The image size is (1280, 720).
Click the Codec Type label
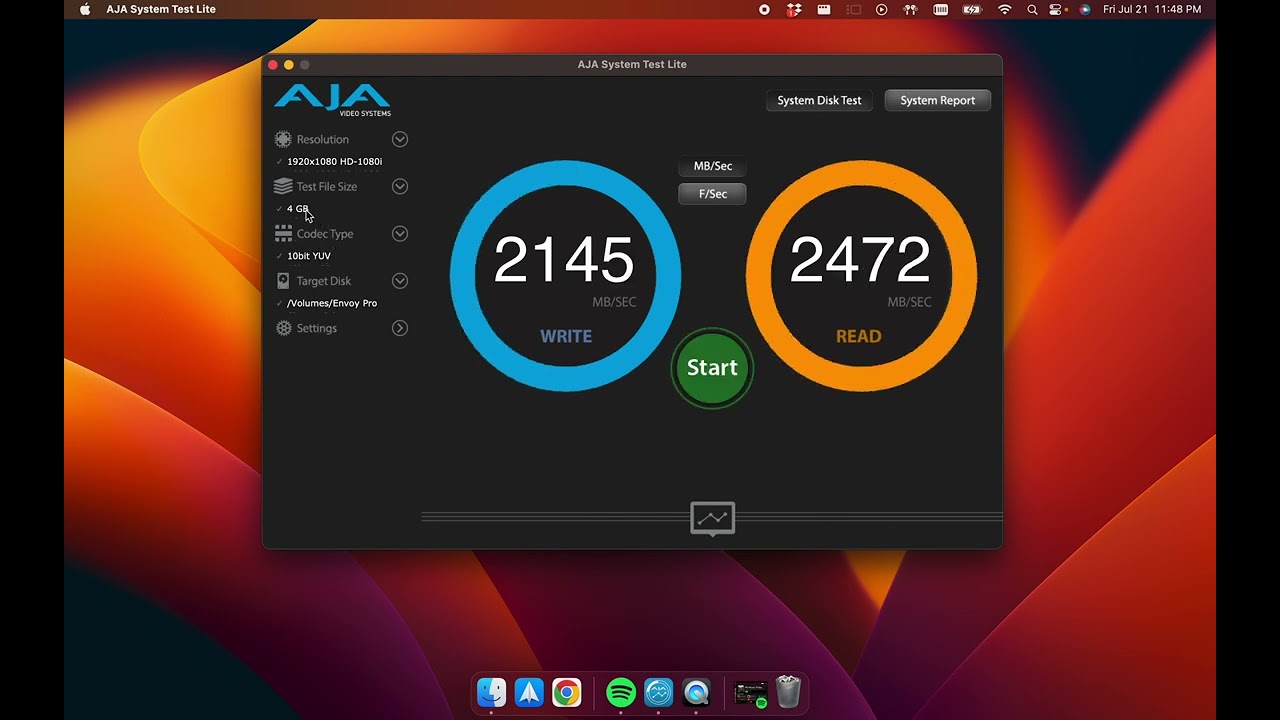[x=325, y=233]
